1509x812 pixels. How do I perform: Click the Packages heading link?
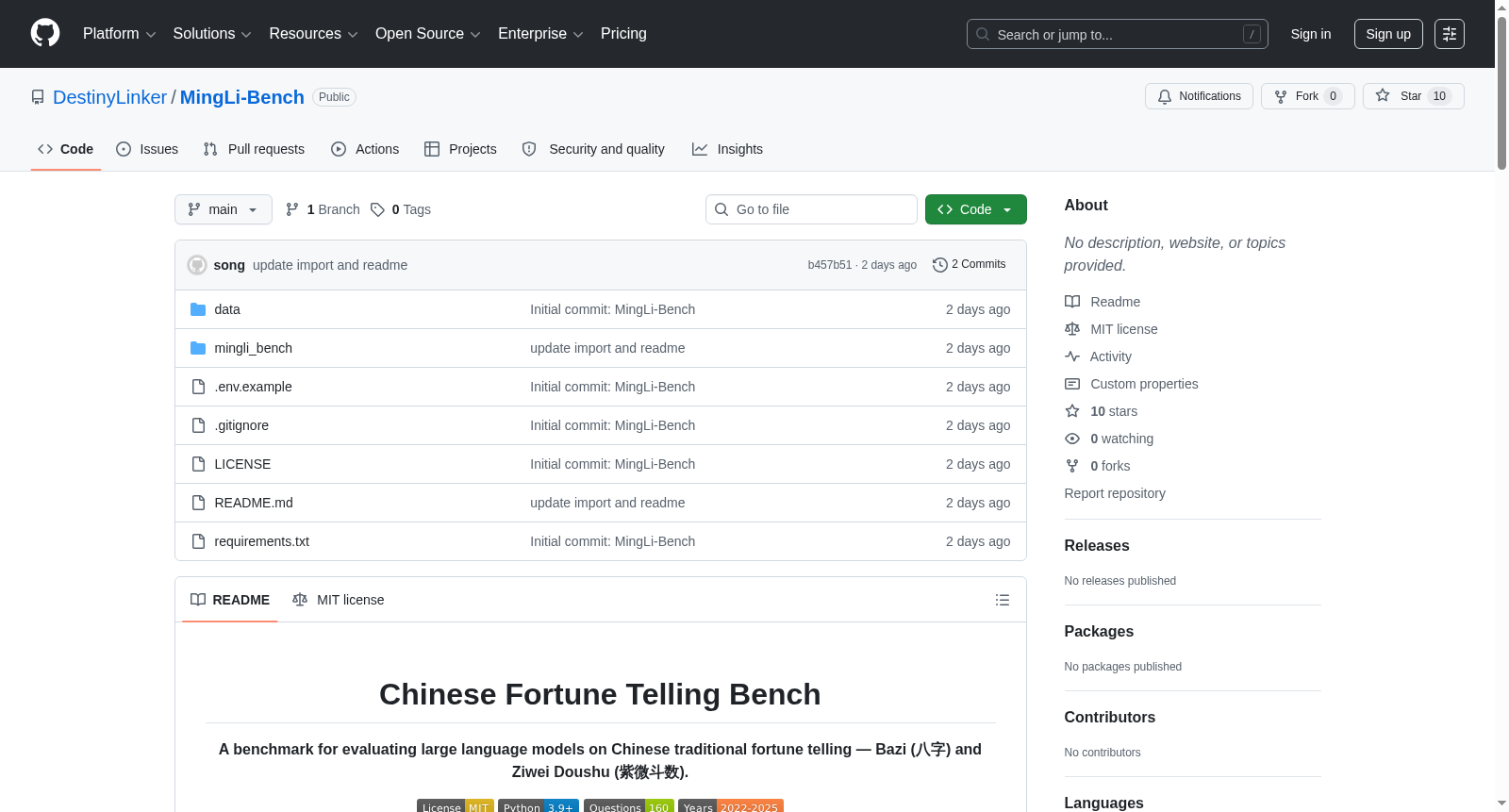tap(1099, 631)
